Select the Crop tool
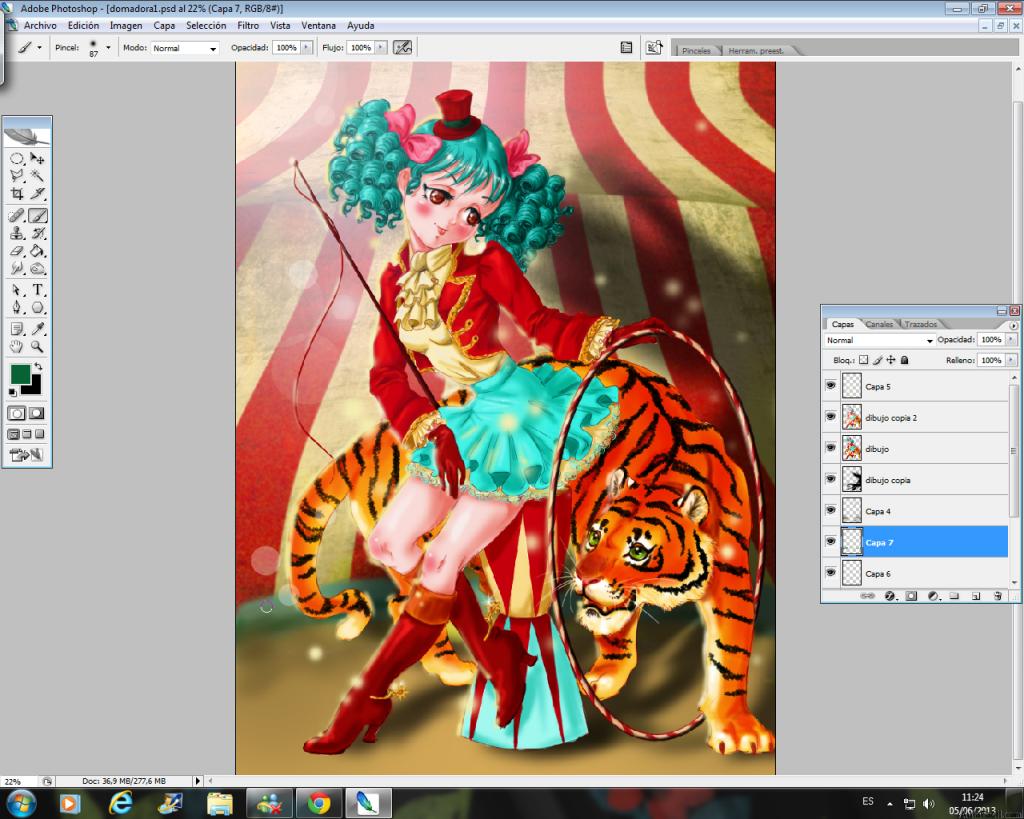This screenshot has width=1024, height=819. click(17, 193)
